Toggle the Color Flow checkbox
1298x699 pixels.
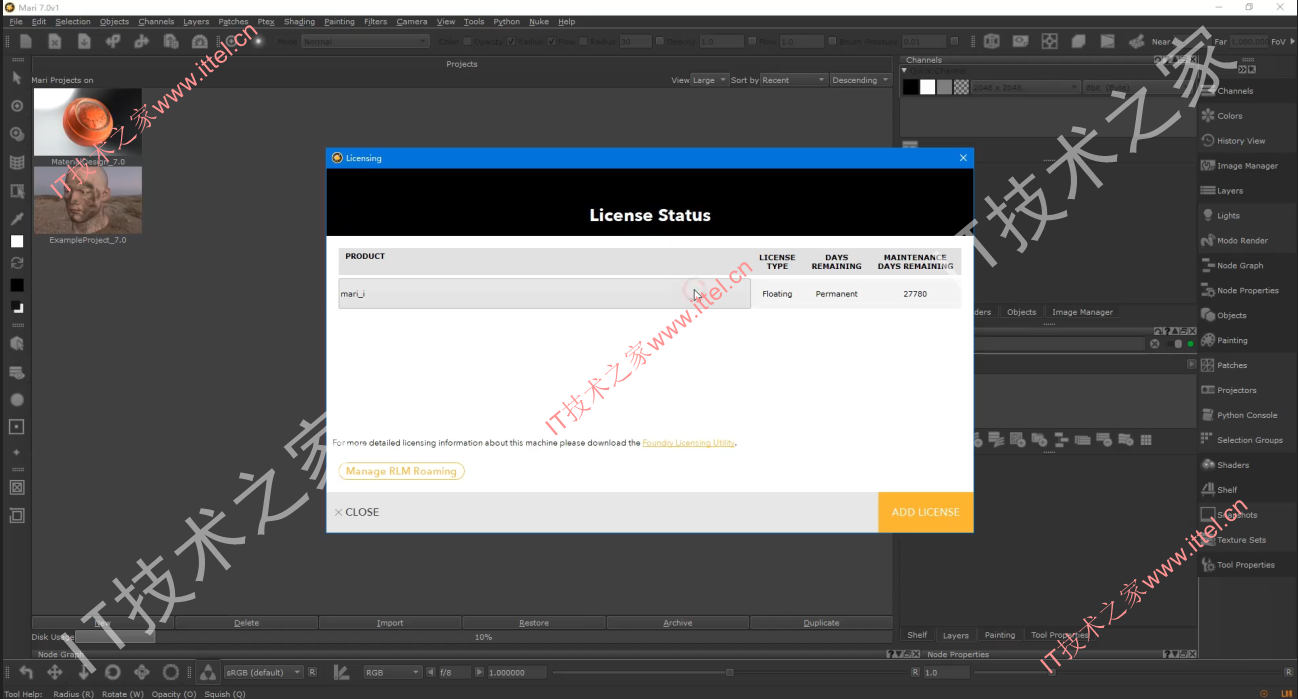[551, 41]
